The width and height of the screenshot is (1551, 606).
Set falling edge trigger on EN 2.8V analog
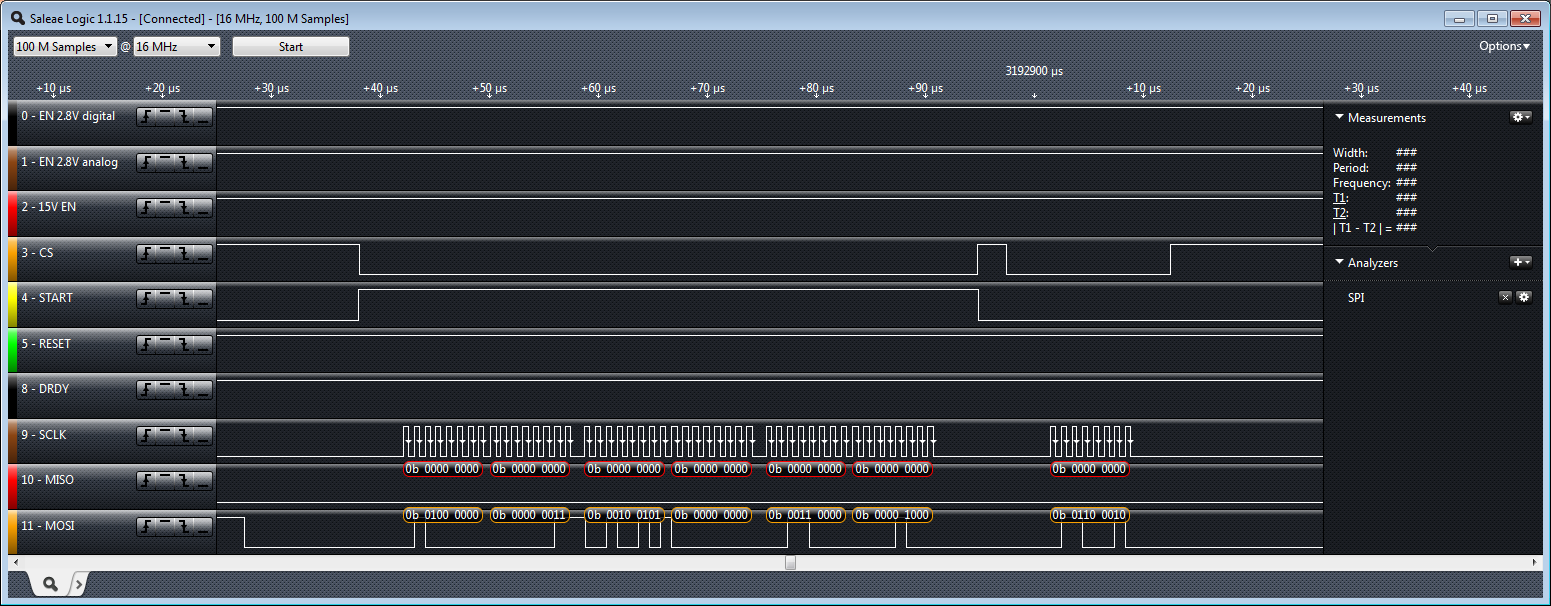point(184,162)
